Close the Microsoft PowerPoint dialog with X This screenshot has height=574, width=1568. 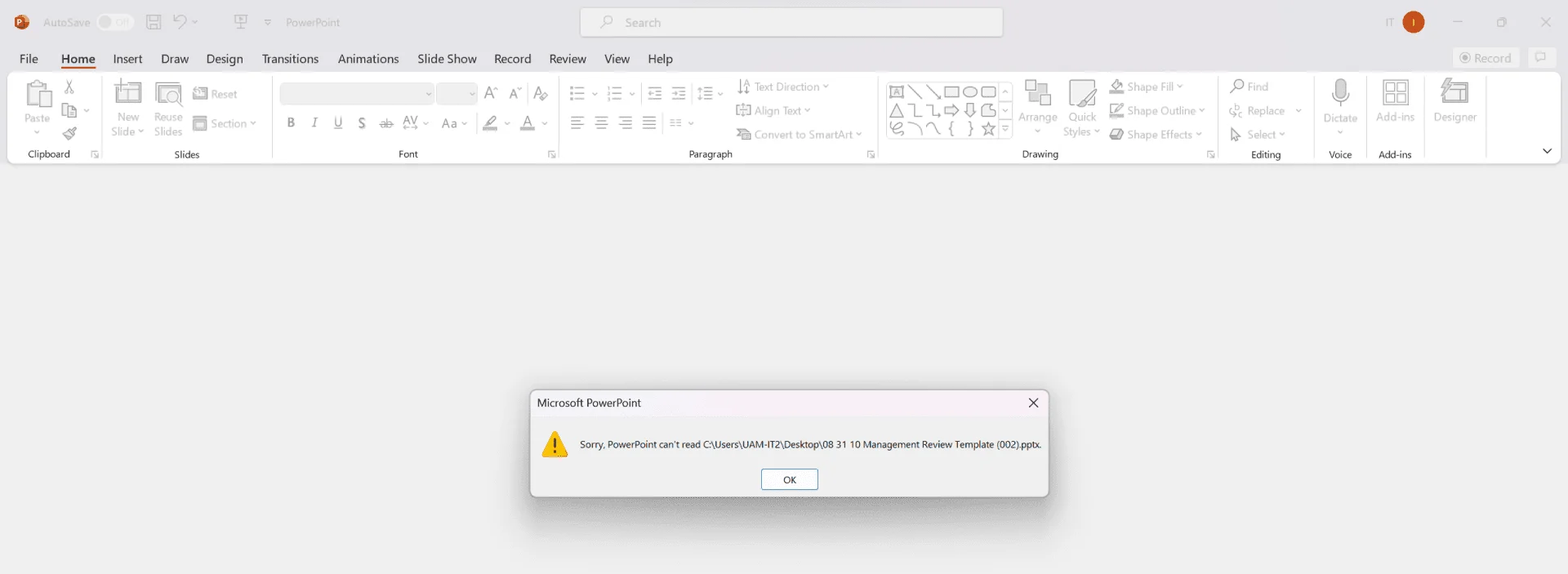[x=1033, y=403]
